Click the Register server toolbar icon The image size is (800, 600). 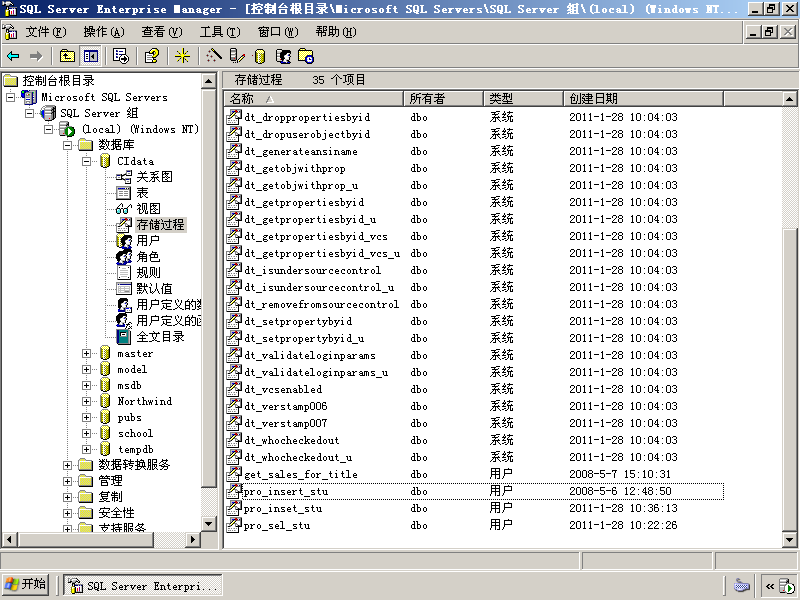[236, 56]
